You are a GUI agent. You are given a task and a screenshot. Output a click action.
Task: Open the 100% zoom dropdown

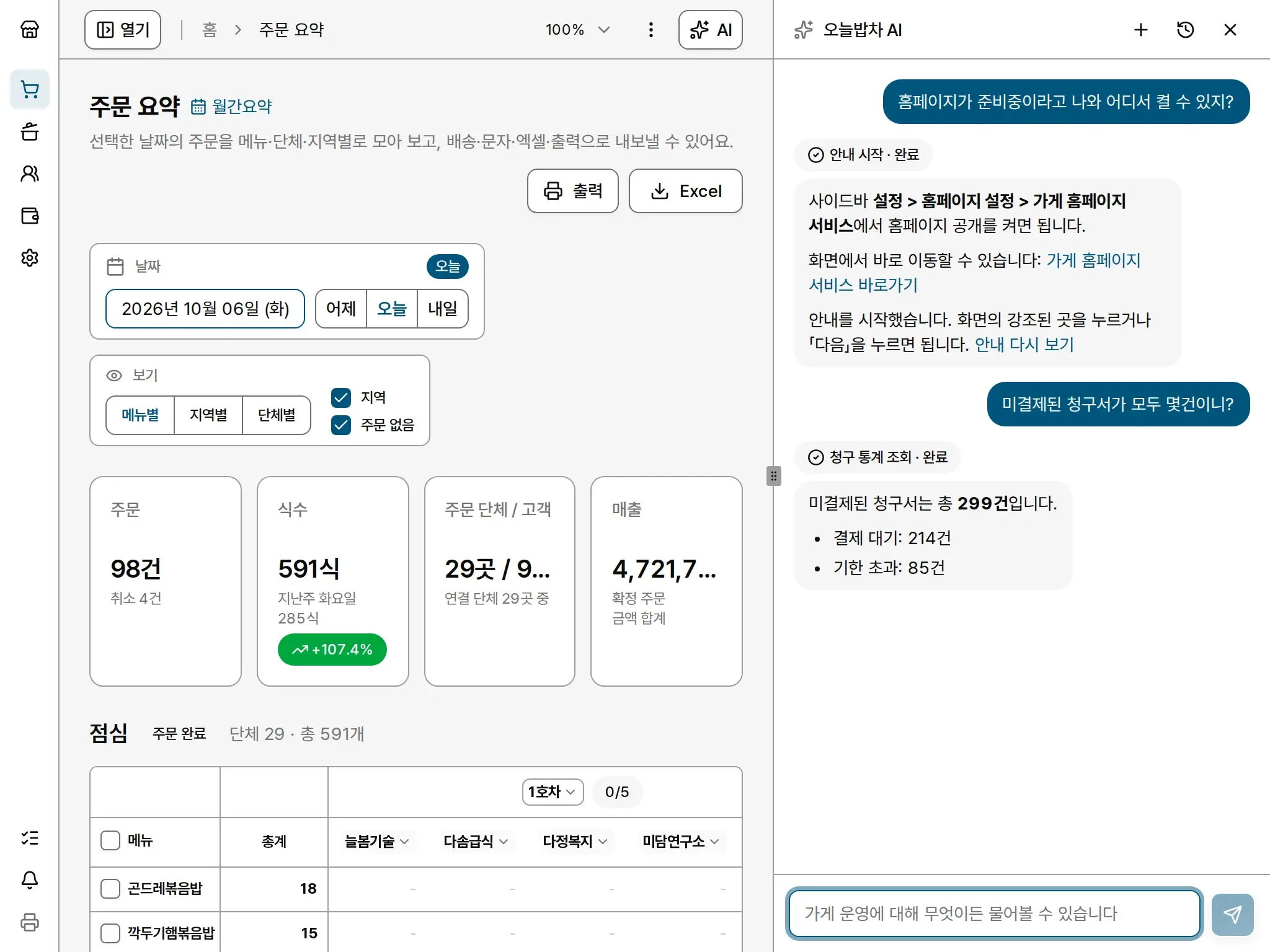point(577,30)
